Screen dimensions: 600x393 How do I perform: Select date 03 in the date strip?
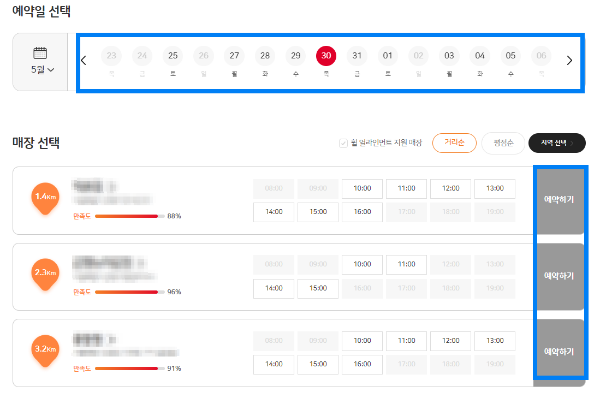click(449, 56)
